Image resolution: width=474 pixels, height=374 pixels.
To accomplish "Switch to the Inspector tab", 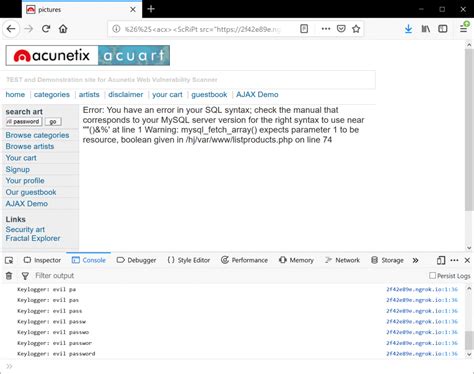I will pyautogui.click(x=42, y=260).
